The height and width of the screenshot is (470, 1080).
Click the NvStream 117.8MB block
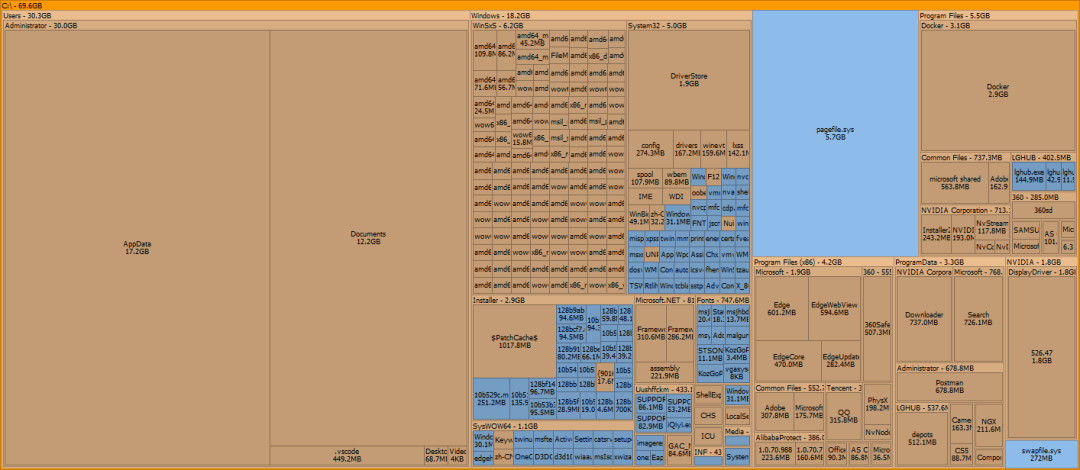pos(992,227)
